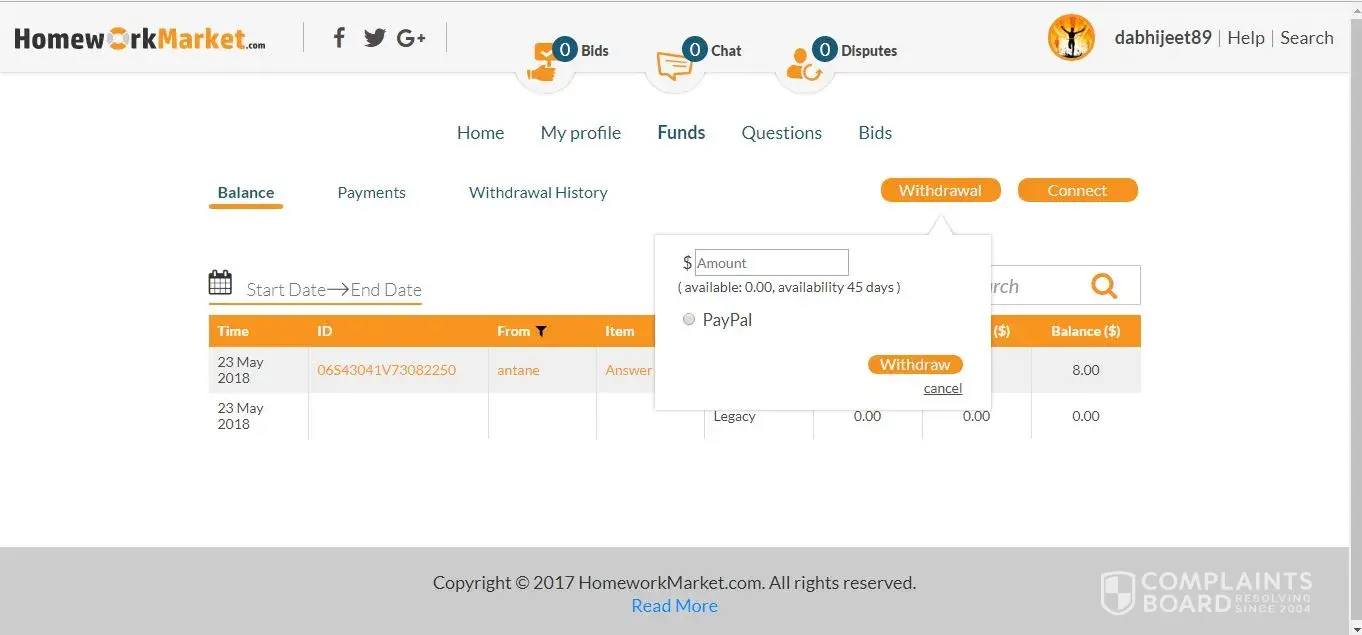The width and height of the screenshot is (1362, 635).
Task: Open the antane user link
Action: [x=518, y=370]
